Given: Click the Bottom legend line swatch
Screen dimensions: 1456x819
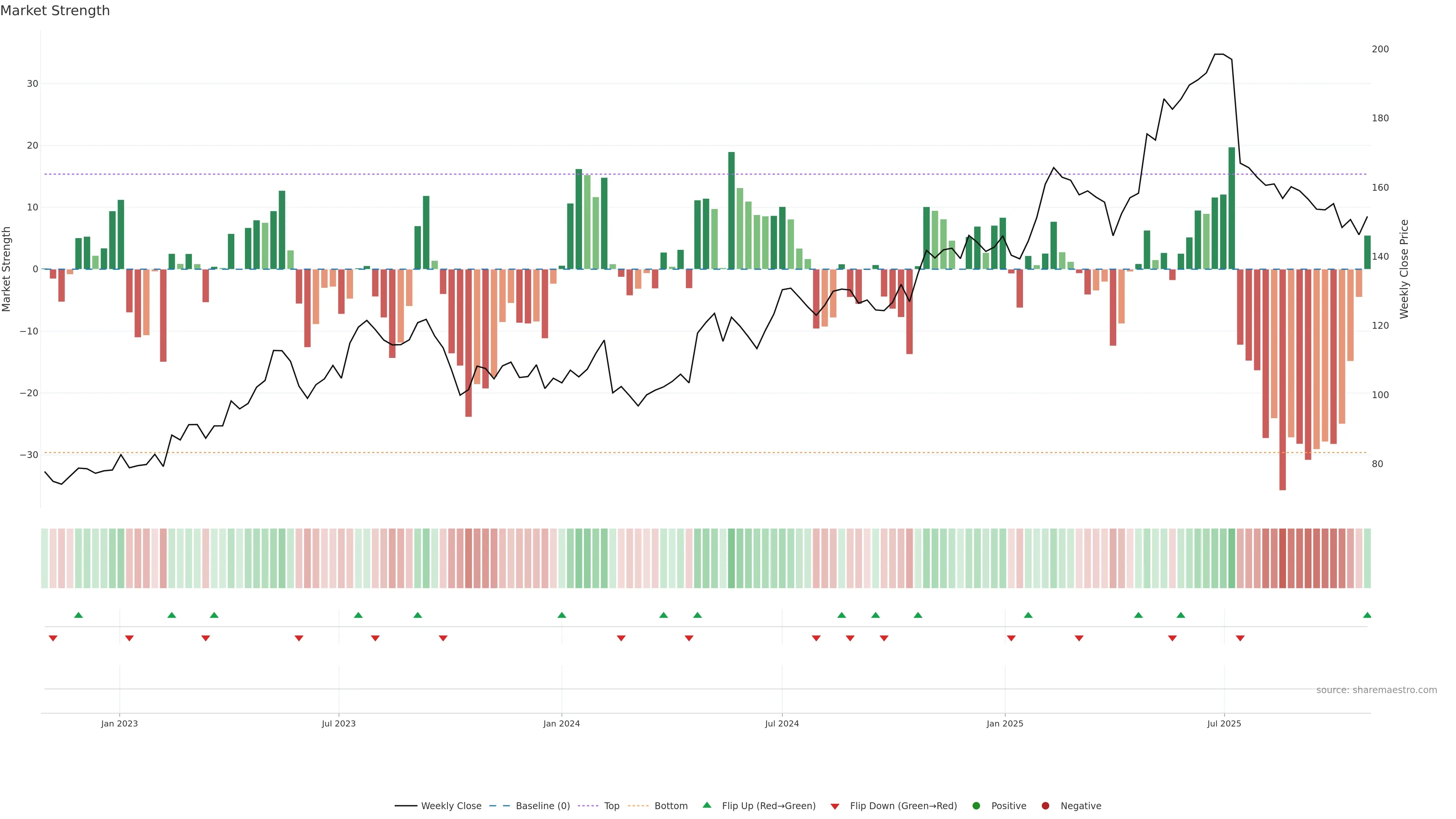Looking at the screenshot, I should [638, 805].
